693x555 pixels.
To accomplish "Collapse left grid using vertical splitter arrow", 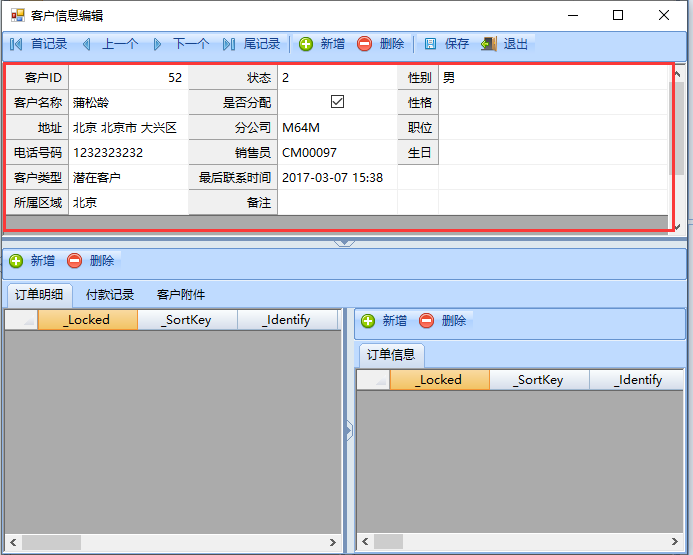I will coord(349,430).
